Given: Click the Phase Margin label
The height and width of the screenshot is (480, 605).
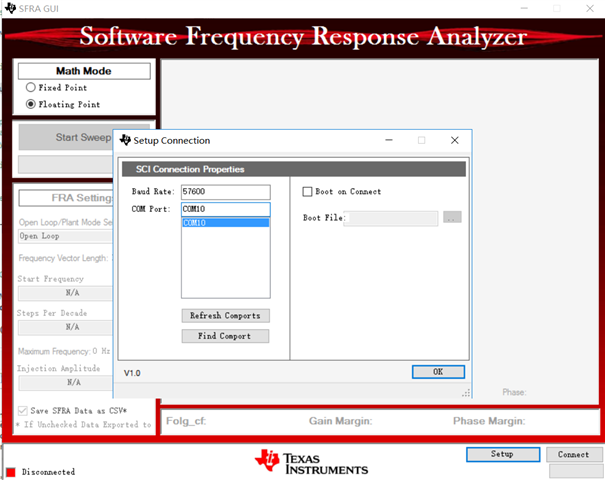Looking at the screenshot, I should (489, 421).
